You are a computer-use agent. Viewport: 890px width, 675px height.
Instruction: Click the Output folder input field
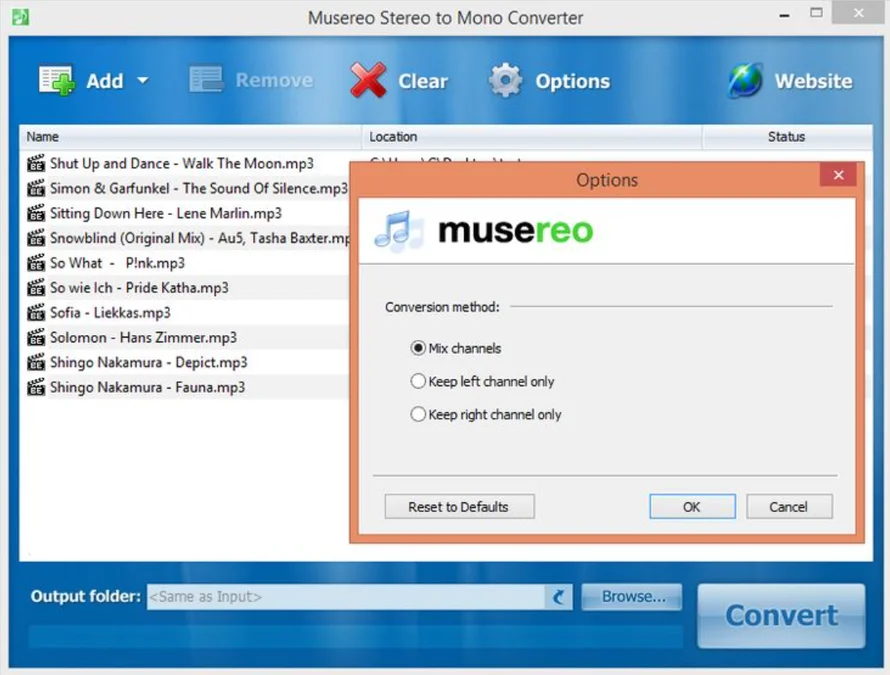(x=346, y=597)
